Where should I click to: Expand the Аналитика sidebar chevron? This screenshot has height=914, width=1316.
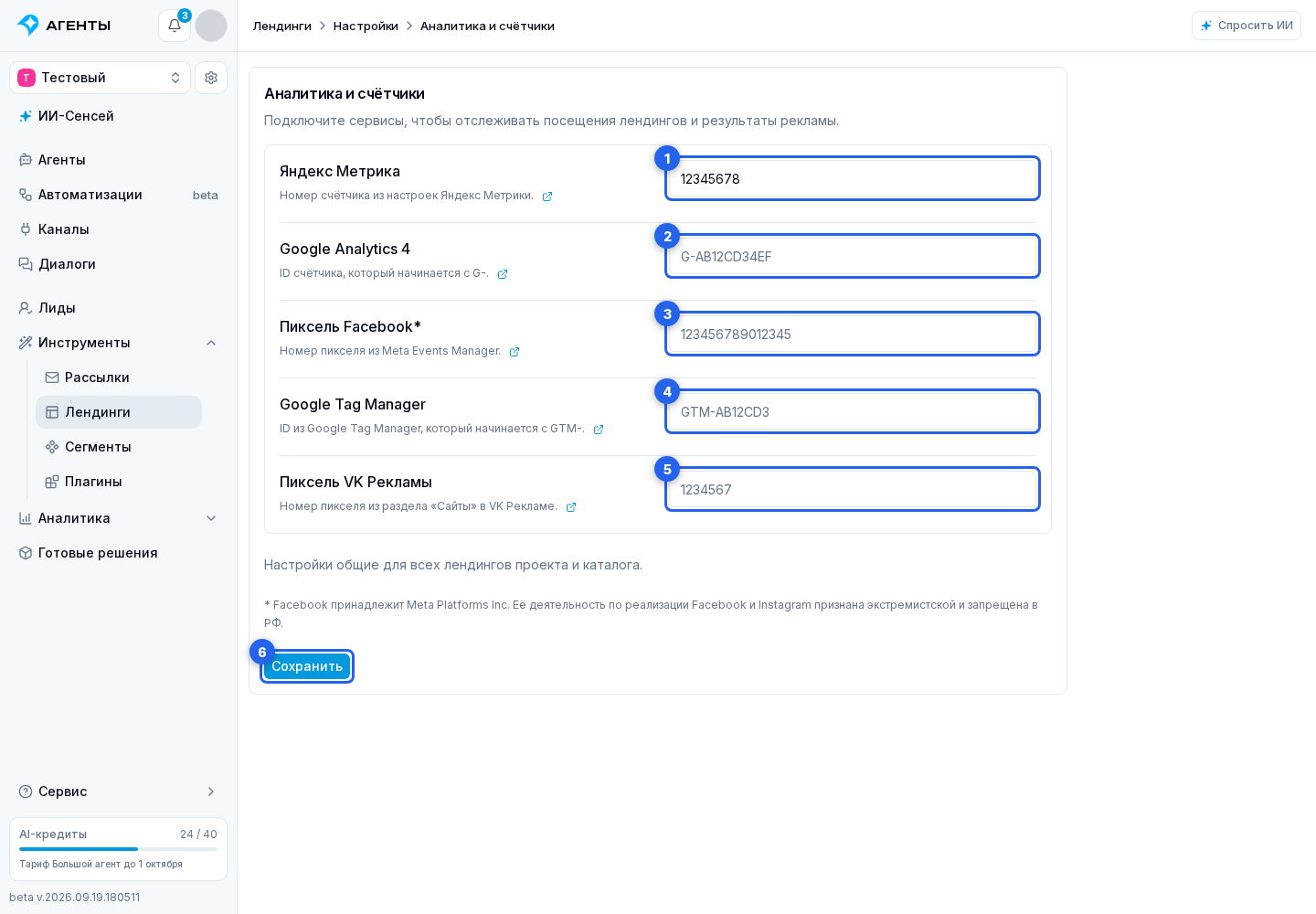point(211,518)
